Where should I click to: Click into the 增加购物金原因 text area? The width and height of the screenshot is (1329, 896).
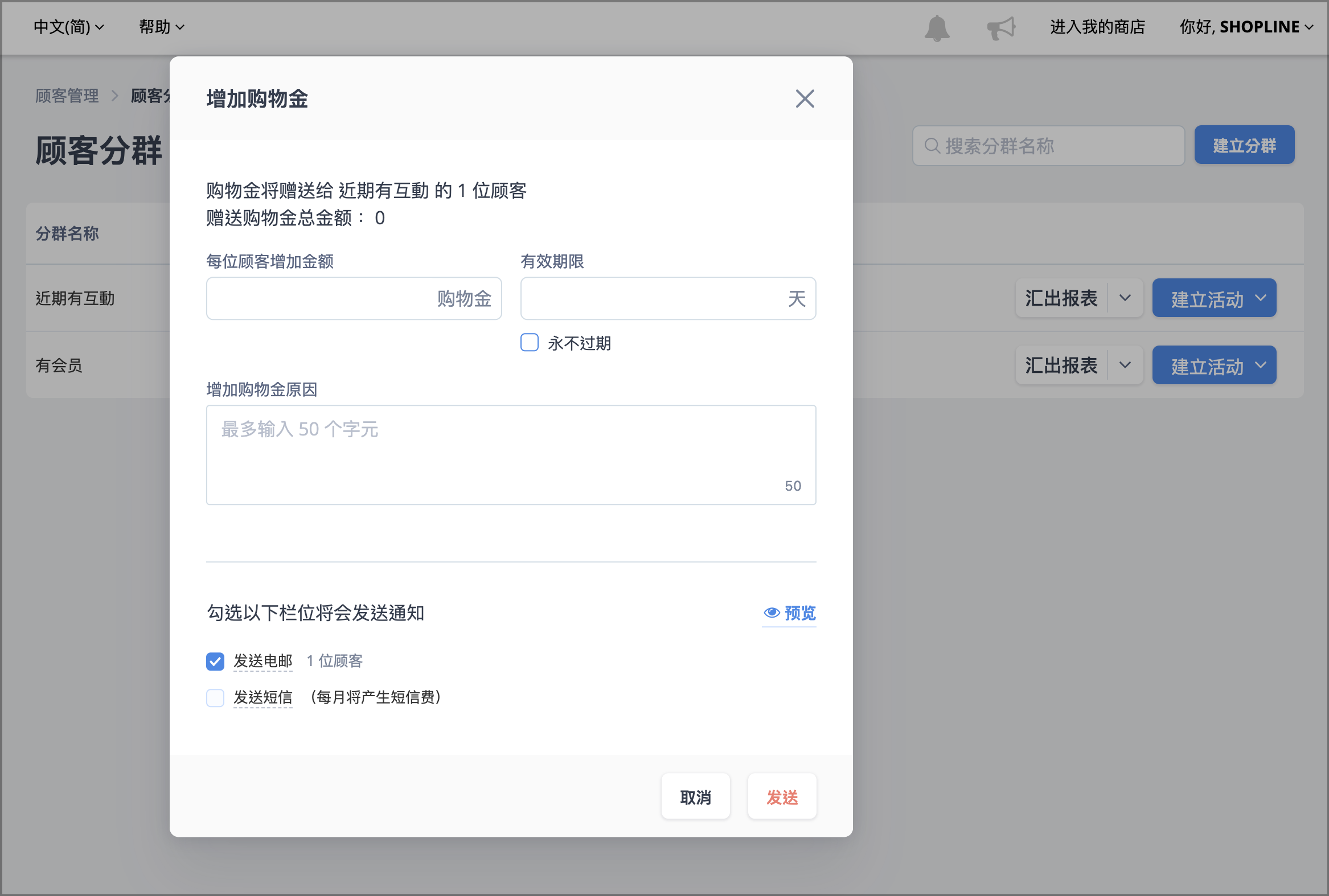tap(511, 455)
